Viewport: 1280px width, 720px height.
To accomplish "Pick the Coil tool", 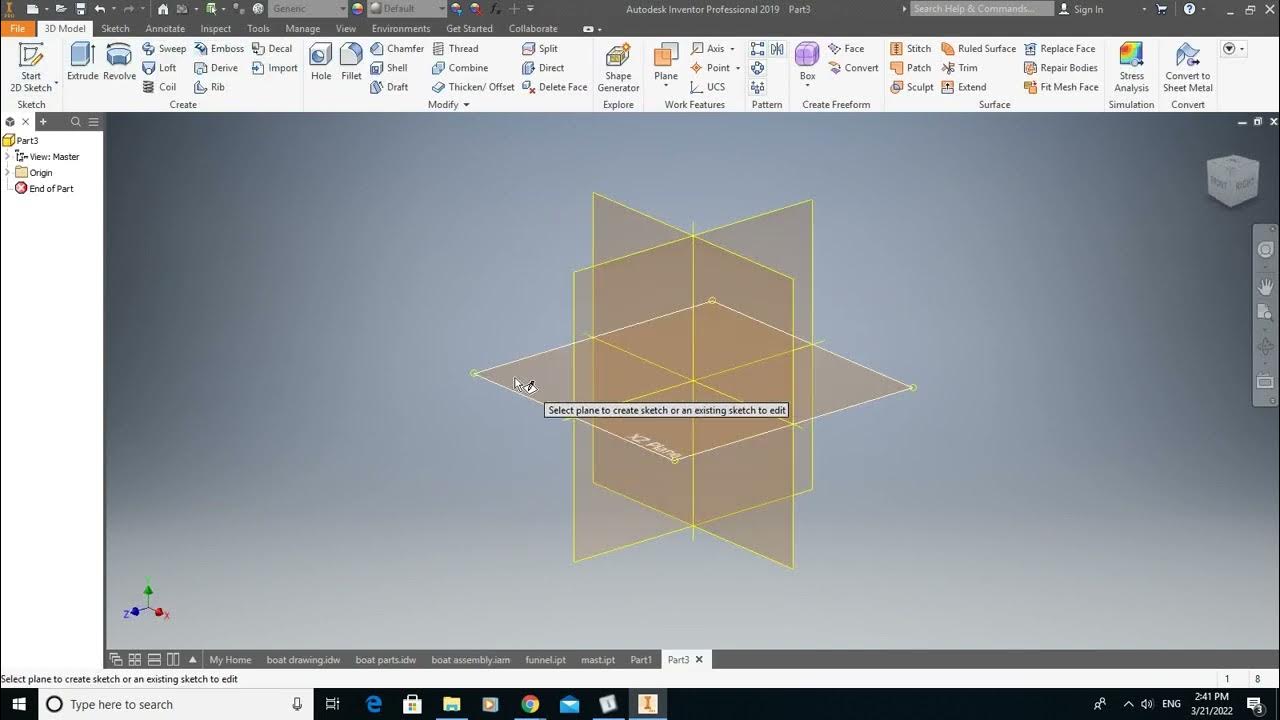I will [159, 87].
